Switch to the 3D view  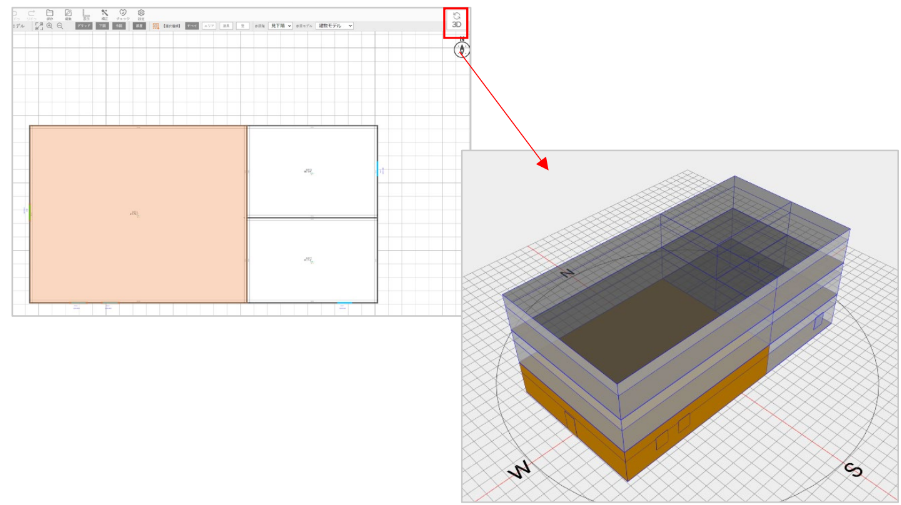pyautogui.click(x=456, y=19)
